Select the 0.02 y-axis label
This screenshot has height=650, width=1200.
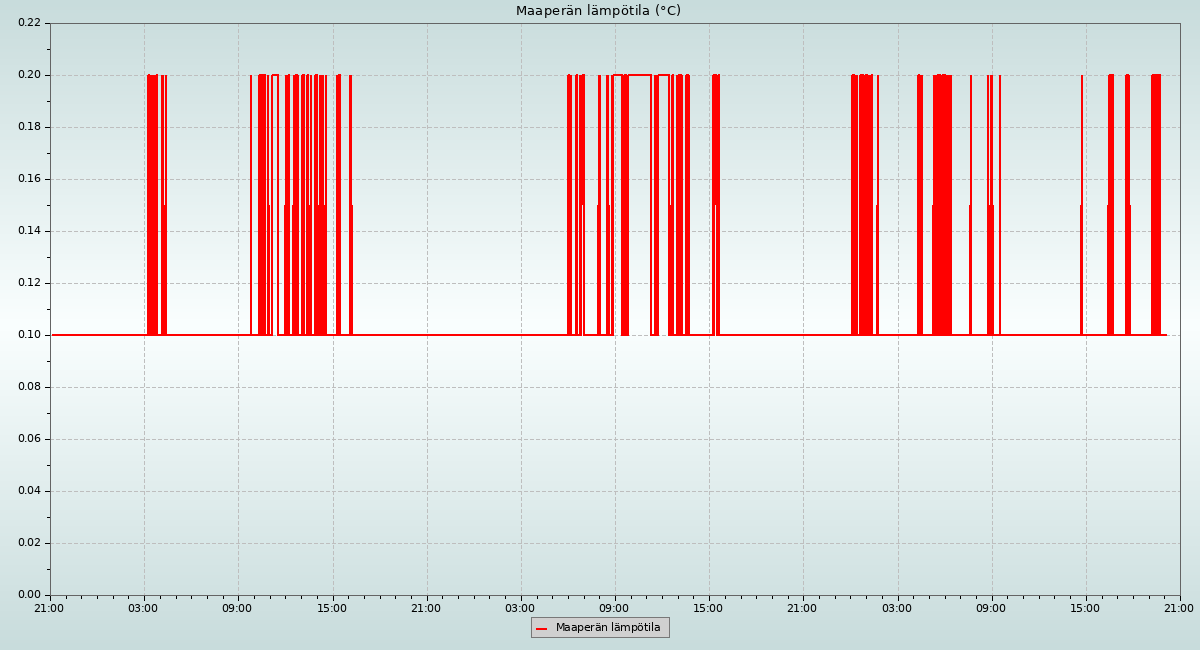[x=29, y=543]
